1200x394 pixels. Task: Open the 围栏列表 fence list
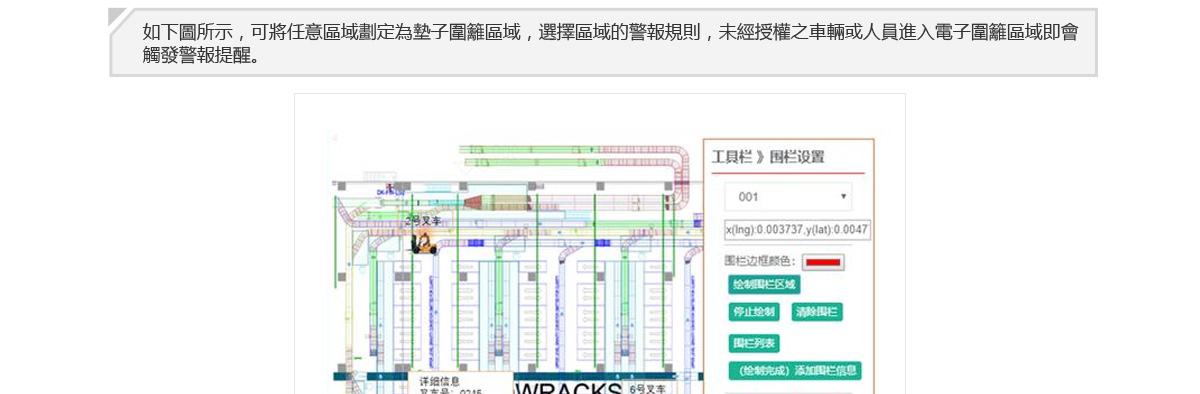pyautogui.click(x=754, y=344)
